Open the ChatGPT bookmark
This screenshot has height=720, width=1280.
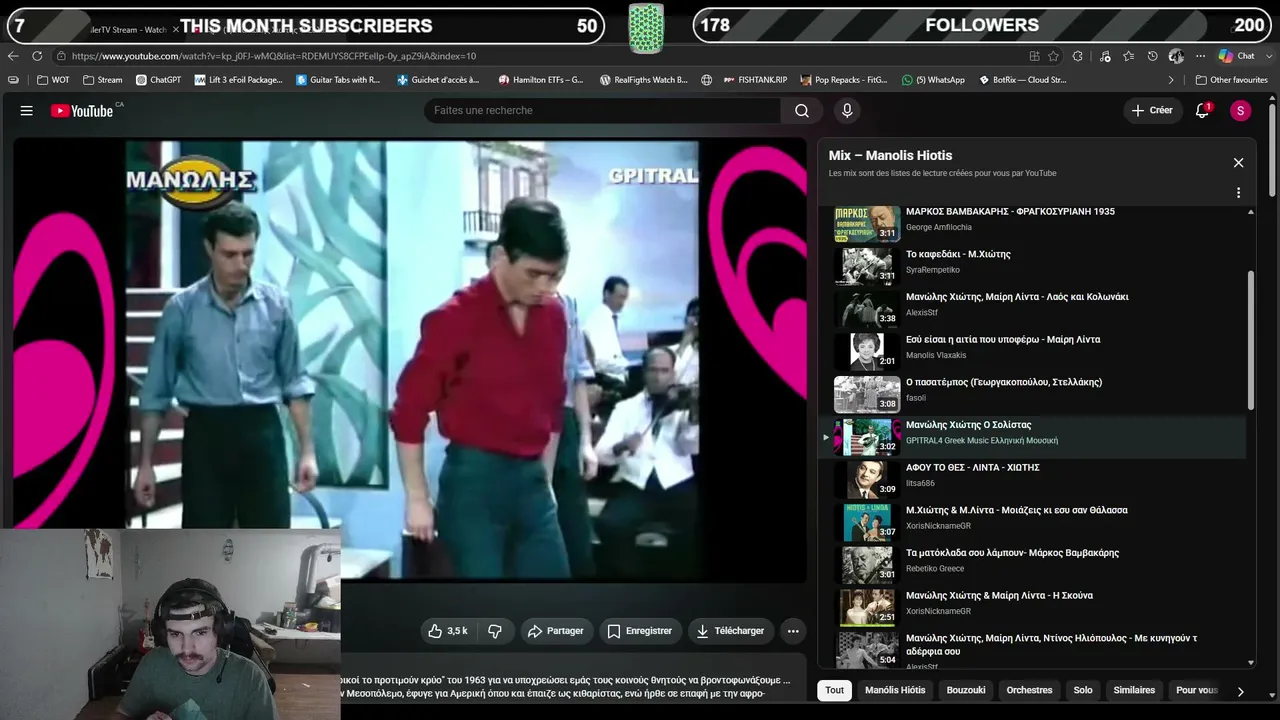point(158,80)
